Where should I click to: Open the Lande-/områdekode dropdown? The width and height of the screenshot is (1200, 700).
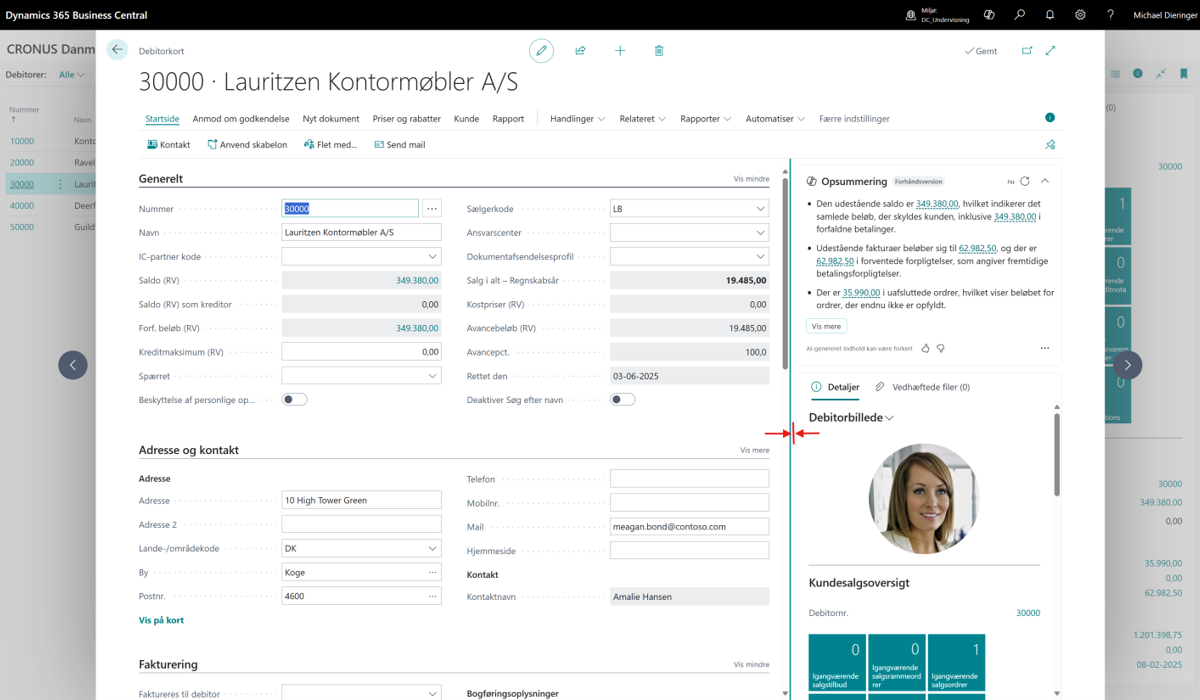tap(432, 548)
